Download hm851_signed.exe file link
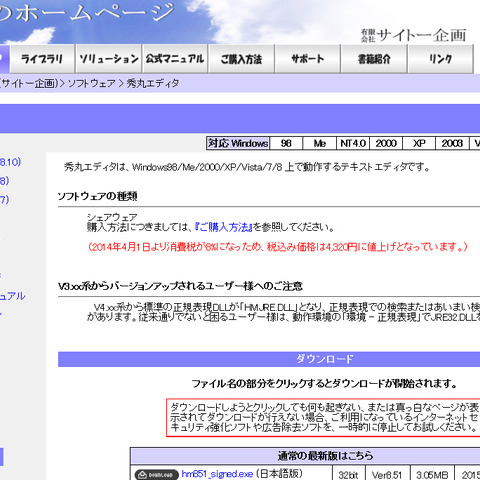Screen dimensions: 480x480 point(217,474)
